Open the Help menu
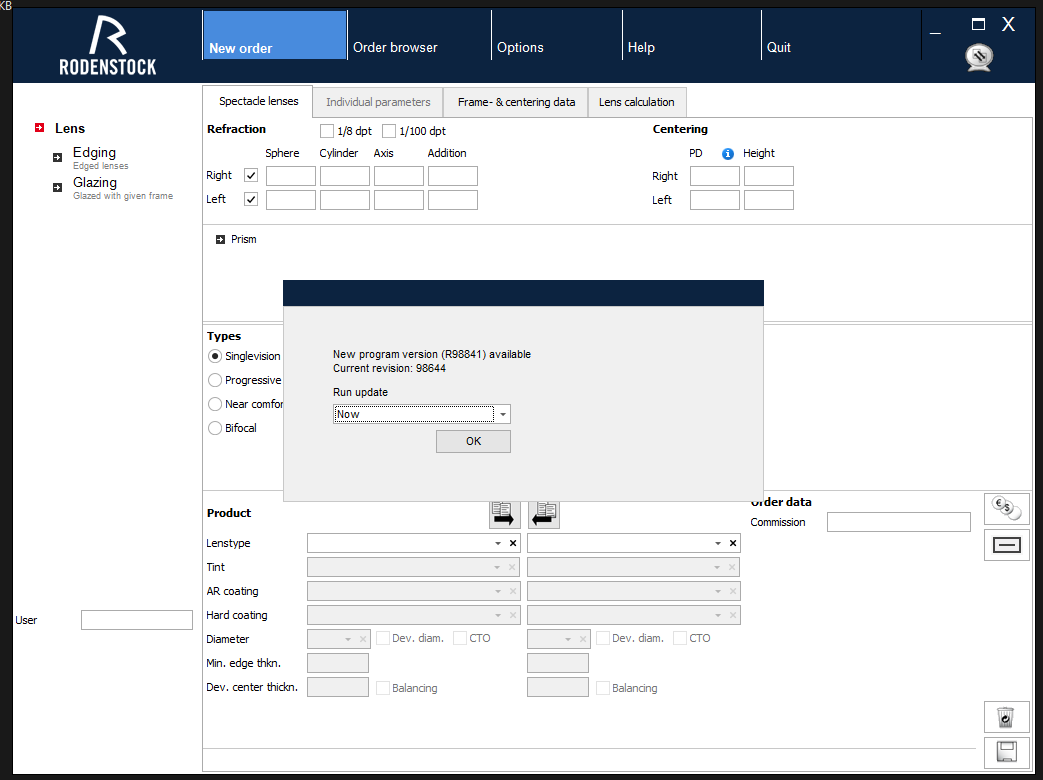Viewport: 1043px width, 780px height. (692, 35)
